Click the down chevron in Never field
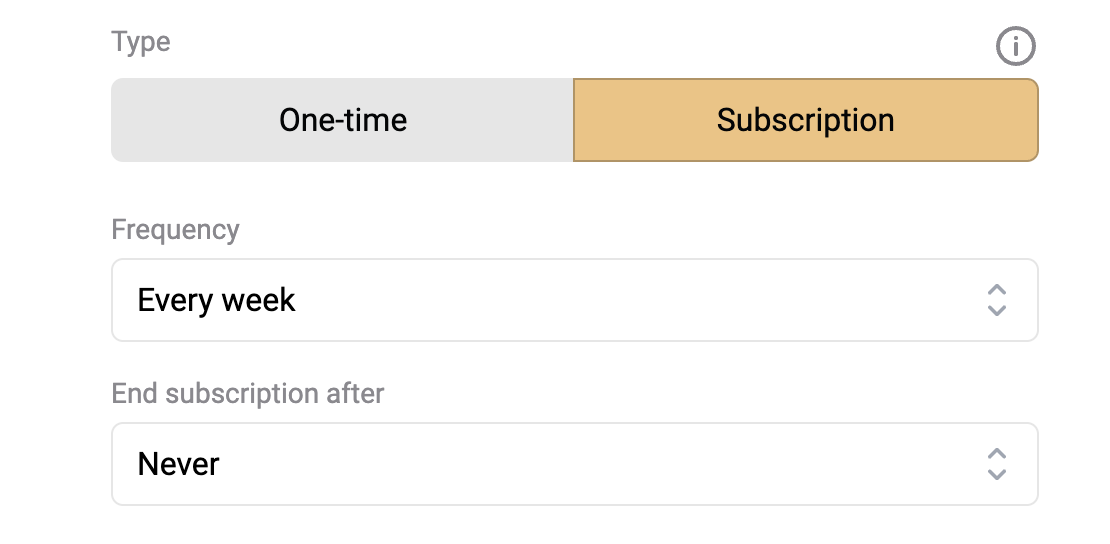Viewport: 1110px width, 544px height. (997, 474)
